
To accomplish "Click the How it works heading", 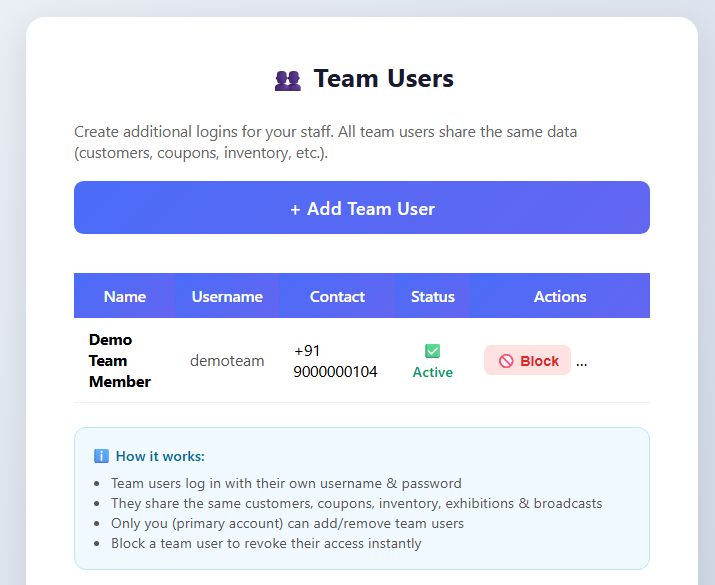I will click(x=160, y=456).
